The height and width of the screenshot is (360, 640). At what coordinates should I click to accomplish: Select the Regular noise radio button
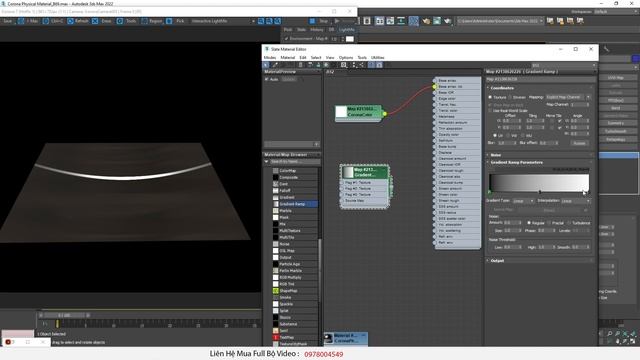pos(529,223)
